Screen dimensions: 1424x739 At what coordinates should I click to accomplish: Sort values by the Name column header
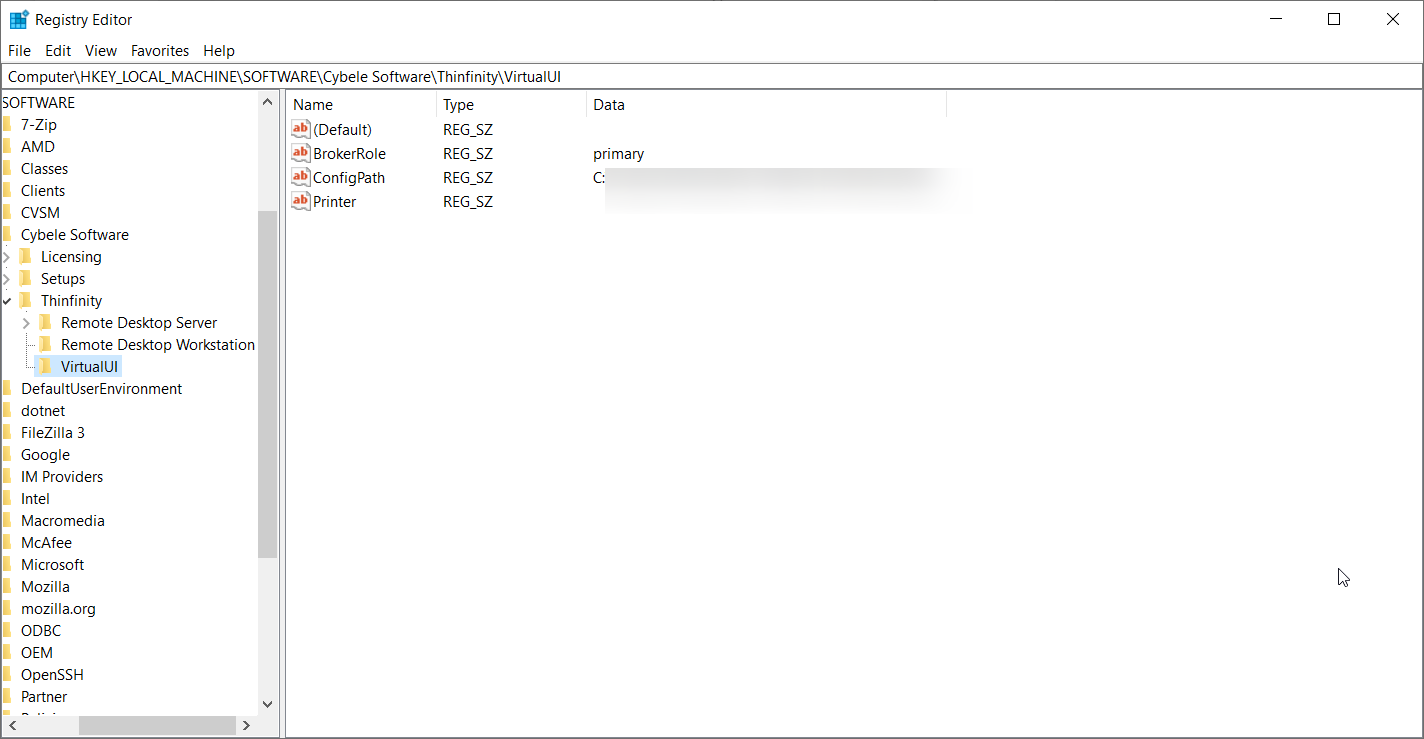point(362,104)
